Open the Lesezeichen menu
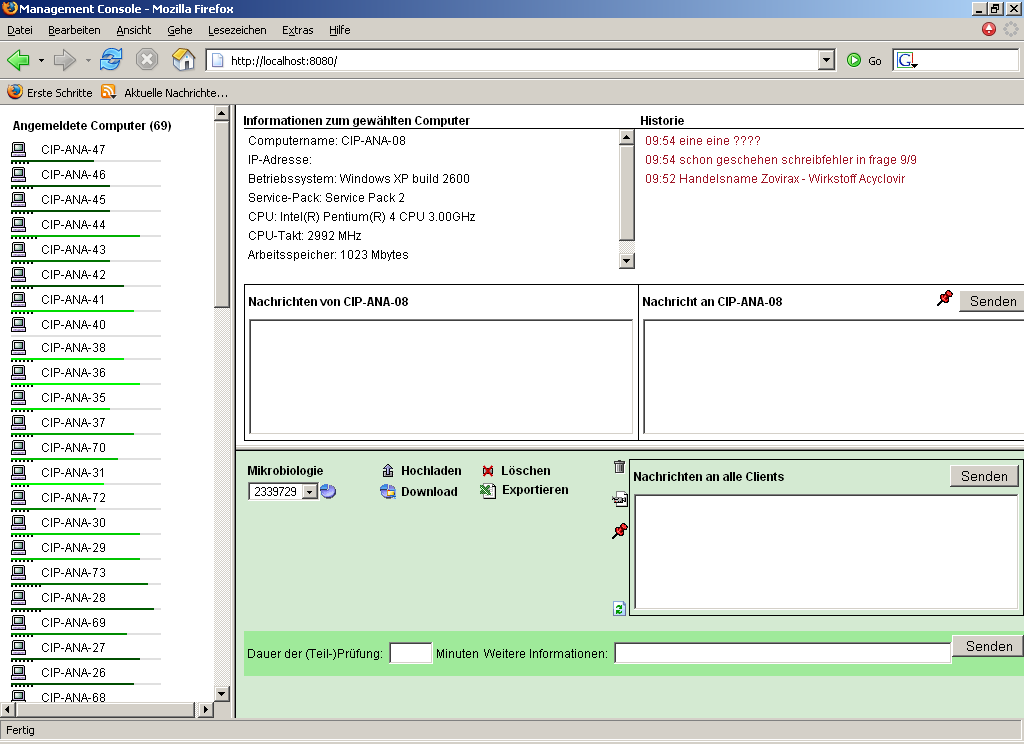This screenshot has width=1024, height=744. 237,30
